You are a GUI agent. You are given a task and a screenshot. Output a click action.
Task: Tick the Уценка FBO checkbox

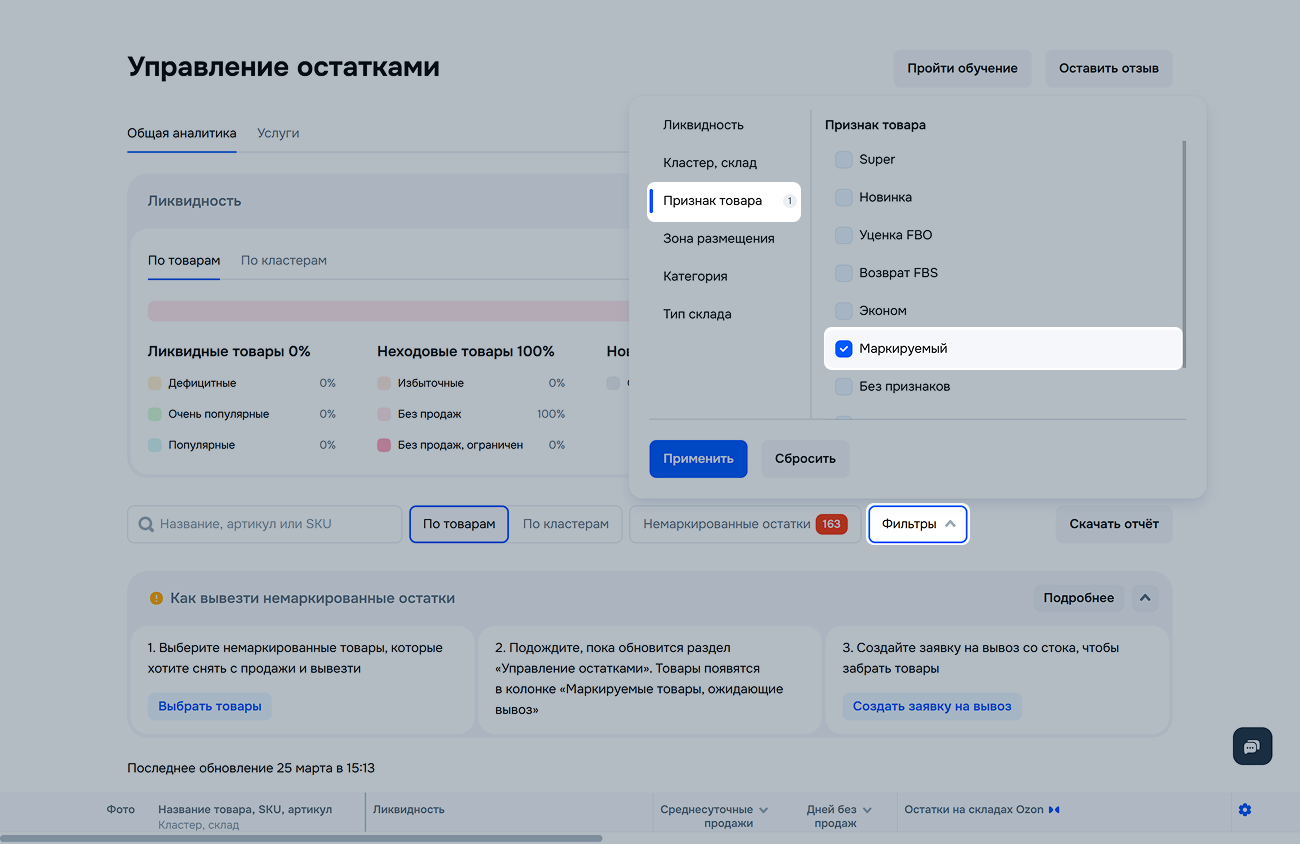844,235
